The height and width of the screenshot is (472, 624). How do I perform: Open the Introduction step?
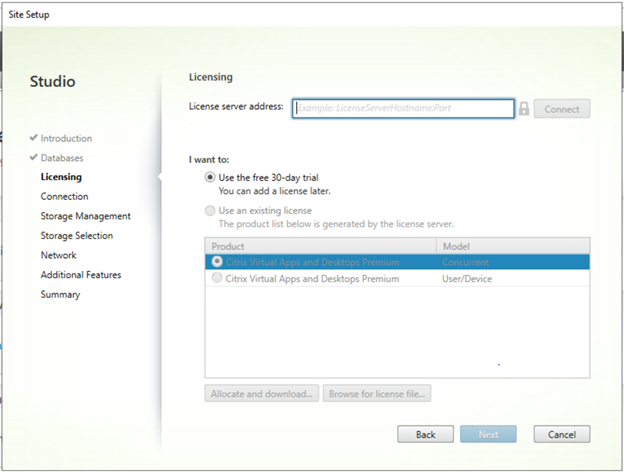pos(66,138)
